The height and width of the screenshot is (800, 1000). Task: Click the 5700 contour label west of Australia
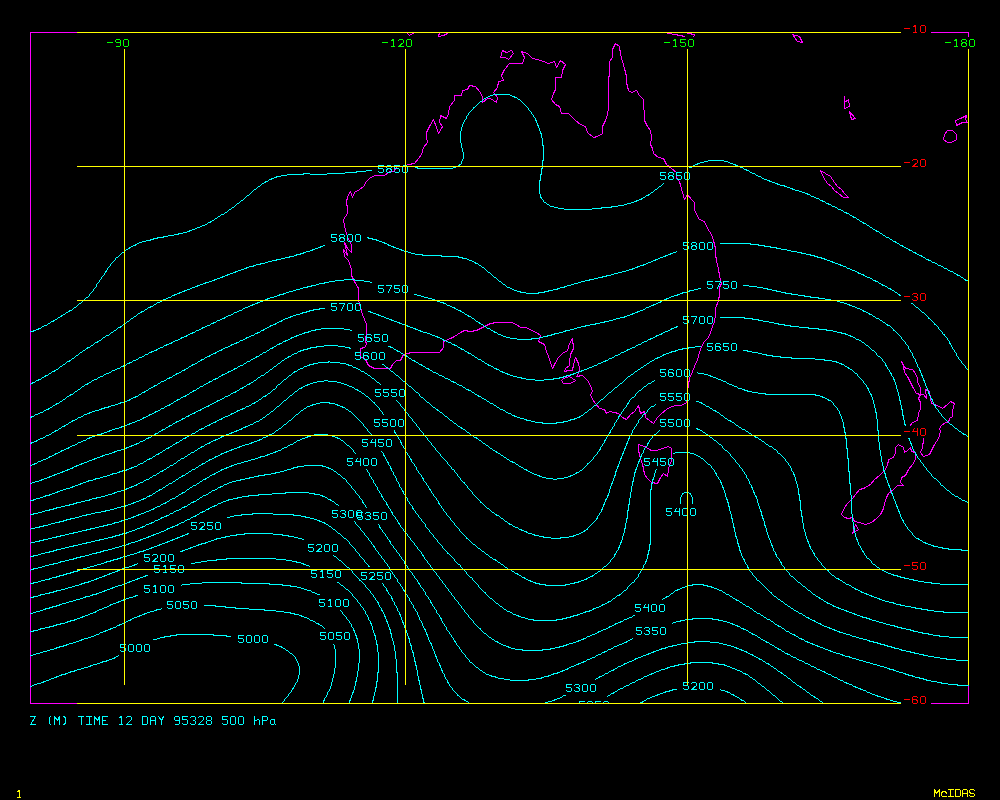point(346,307)
